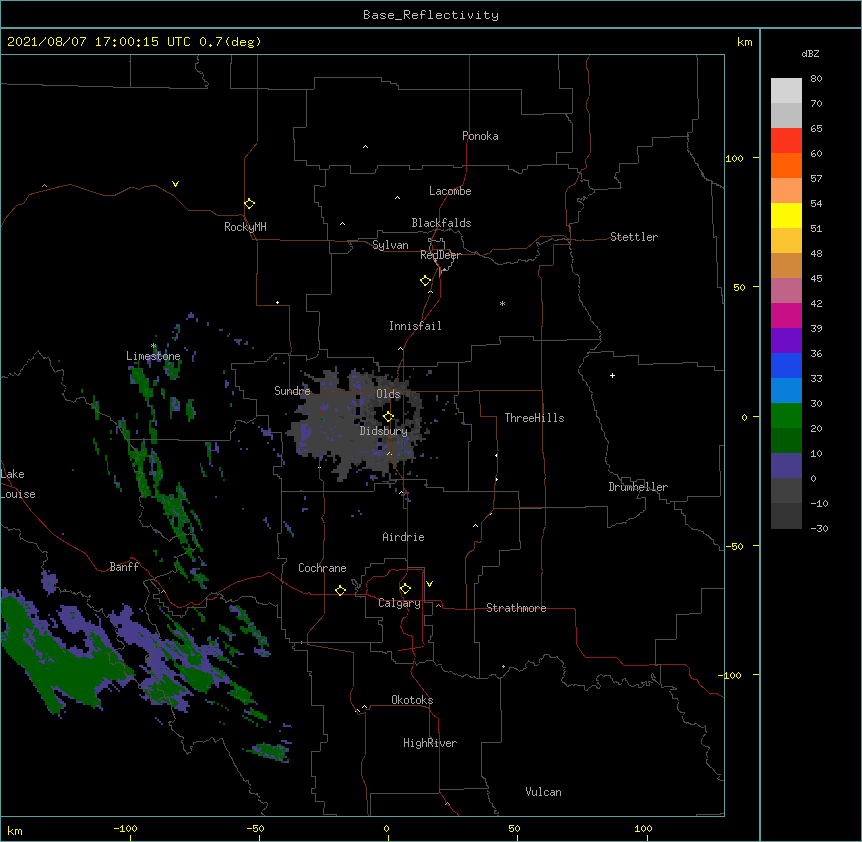Click the RedDeer city label

point(440,255)
